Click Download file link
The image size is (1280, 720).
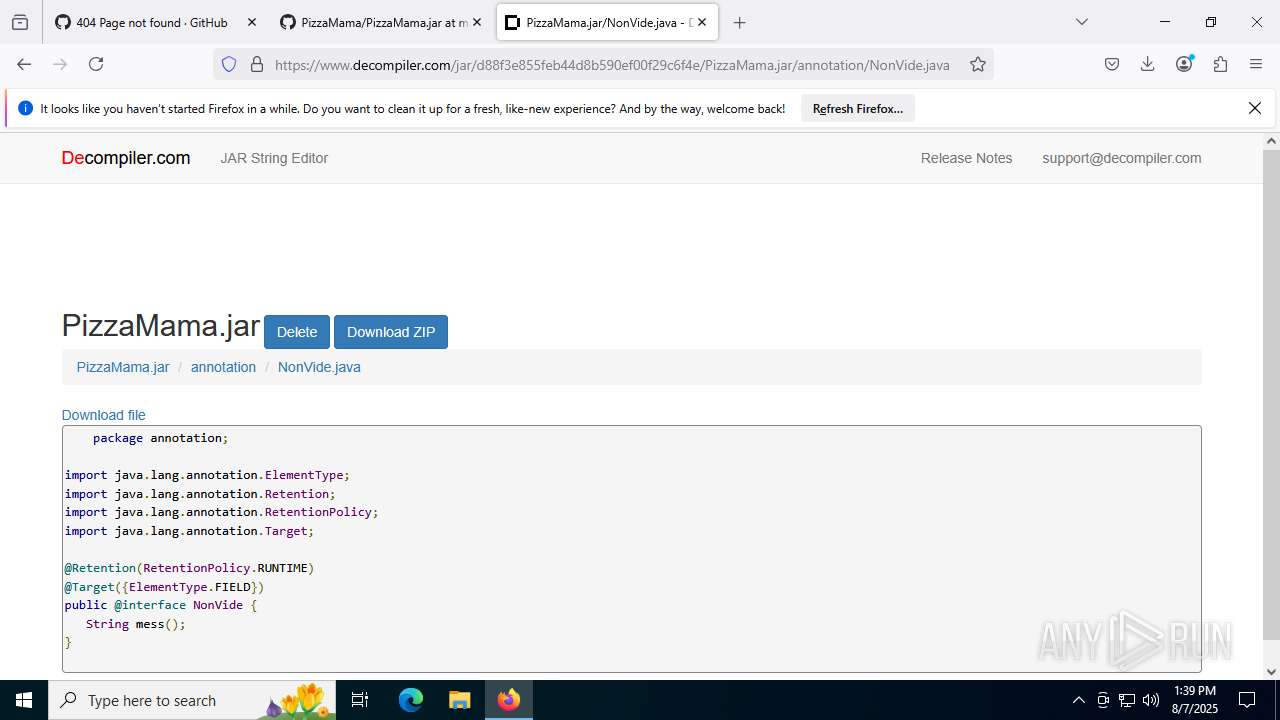pyautogui.click(x=104, y=415)
